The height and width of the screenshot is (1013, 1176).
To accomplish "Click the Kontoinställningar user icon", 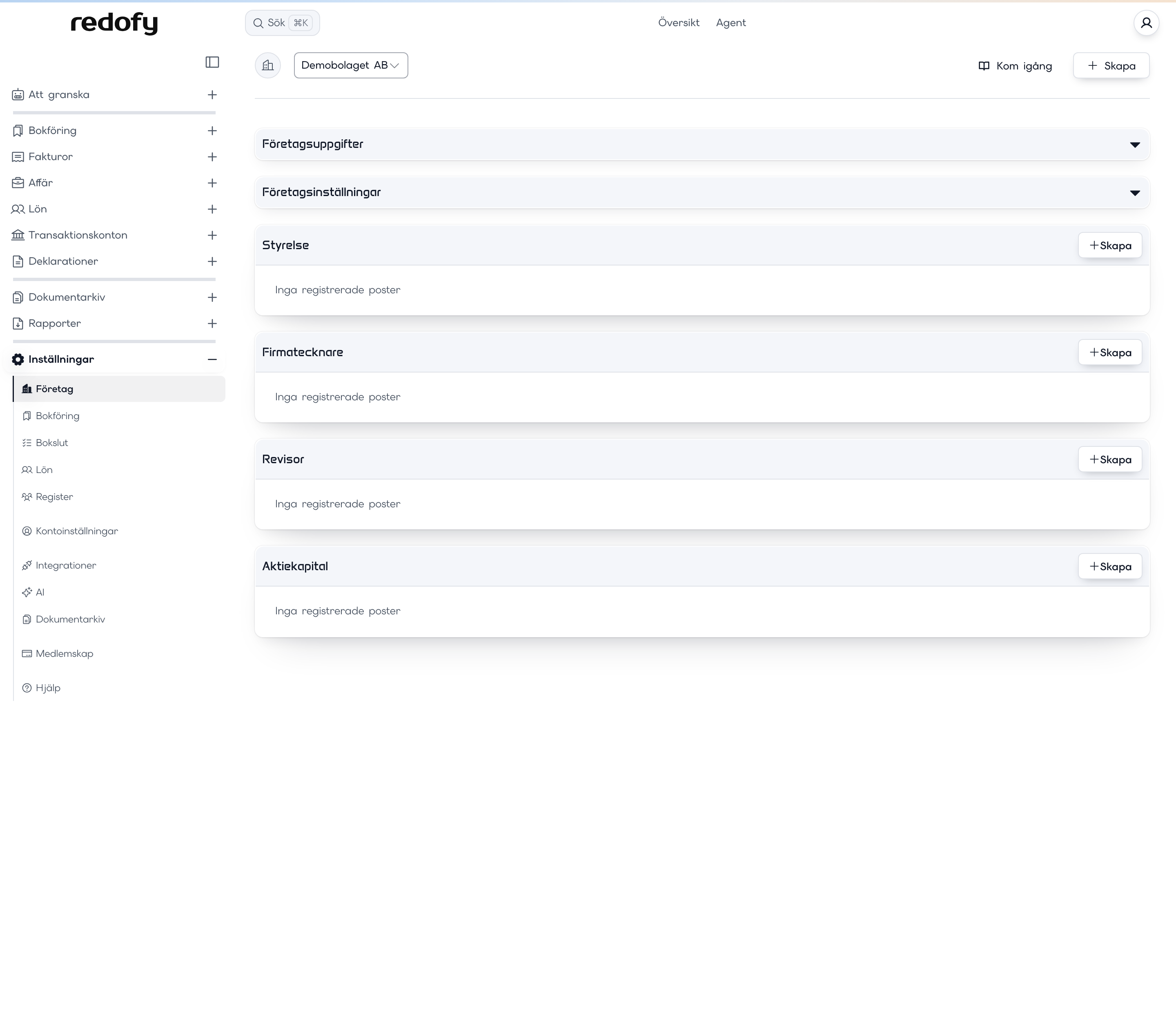I will coord(27,531).
